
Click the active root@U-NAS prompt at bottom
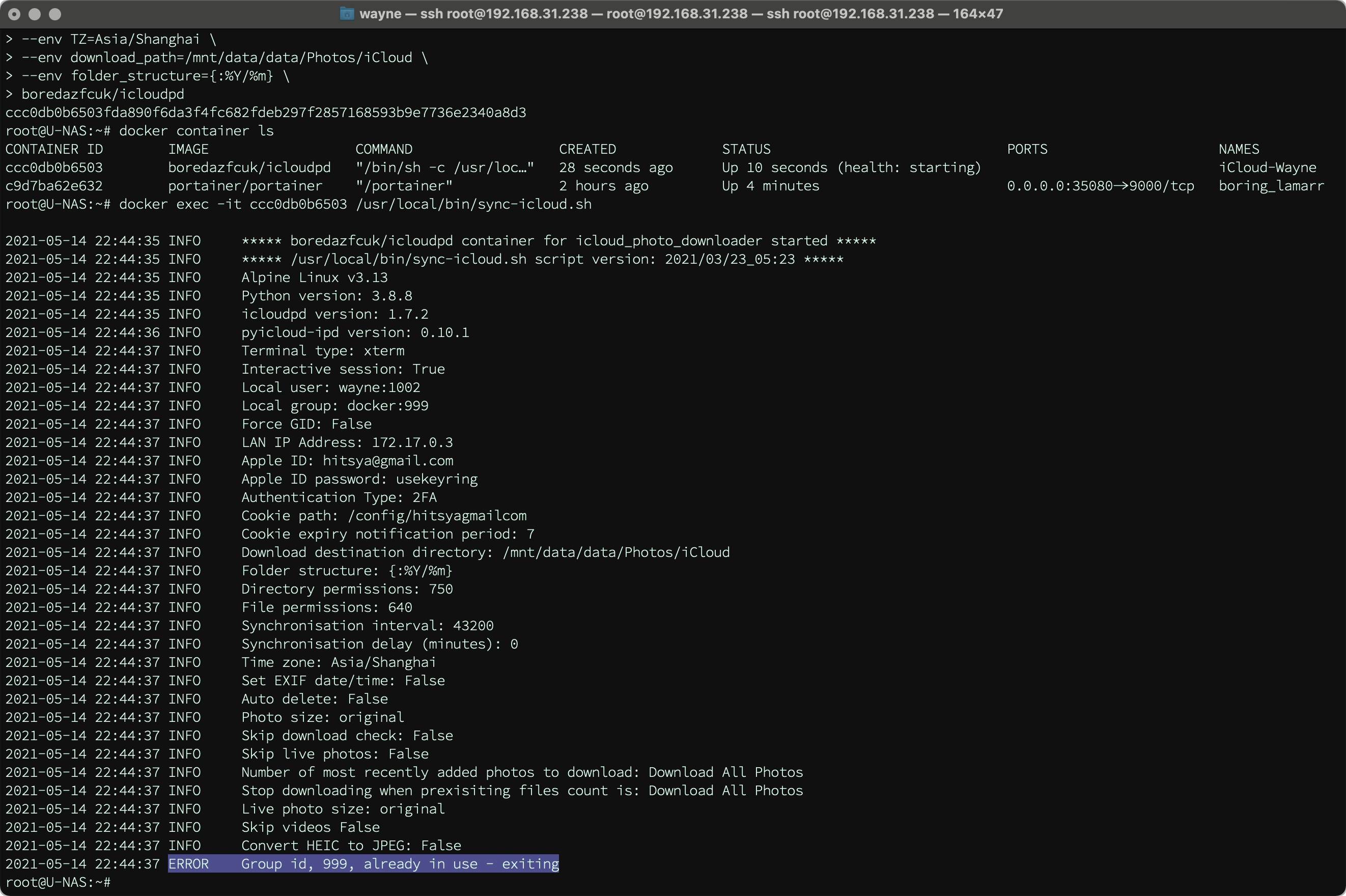coord(58,882)
